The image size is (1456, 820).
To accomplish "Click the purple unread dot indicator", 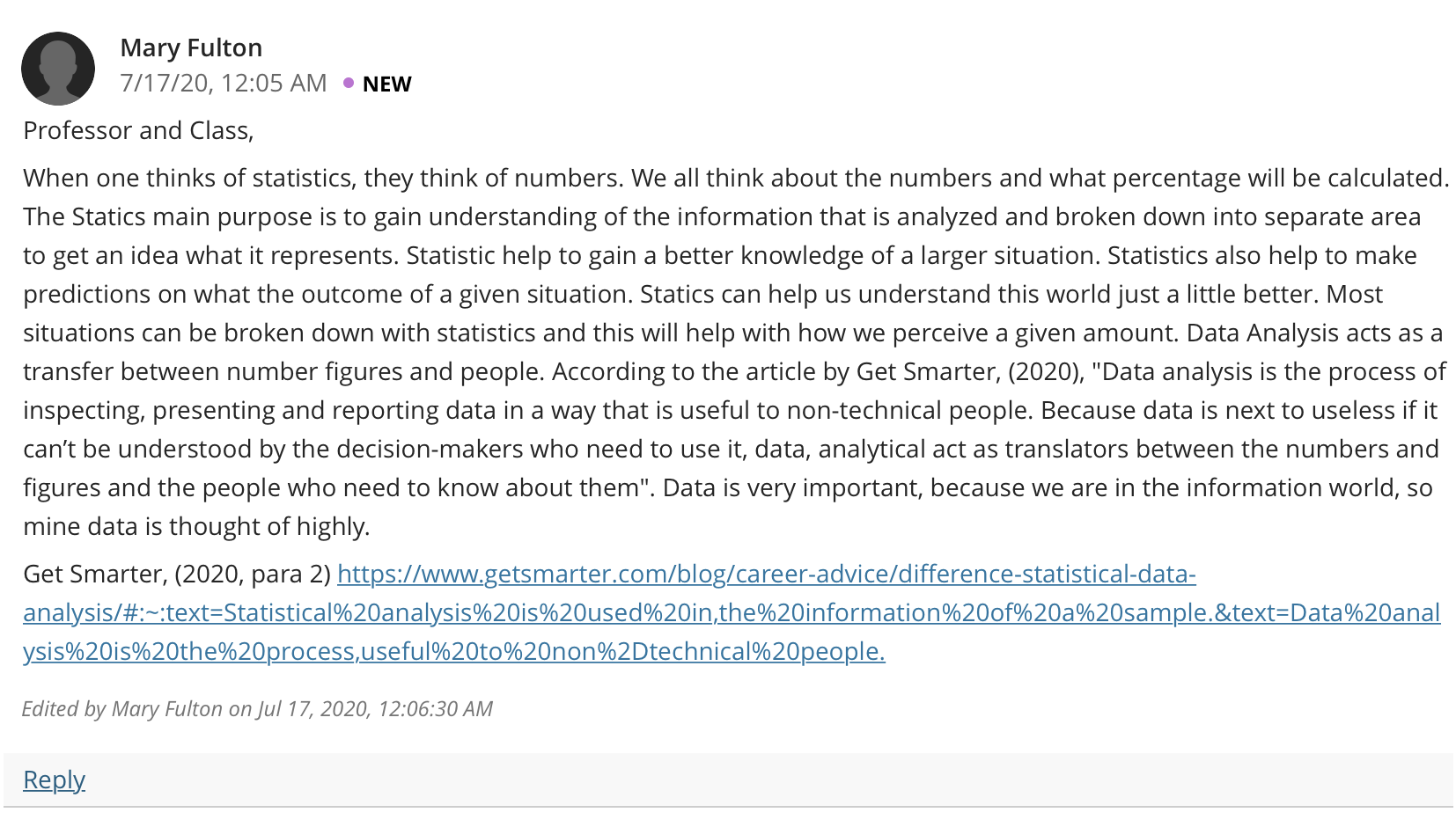I will 349,84.
